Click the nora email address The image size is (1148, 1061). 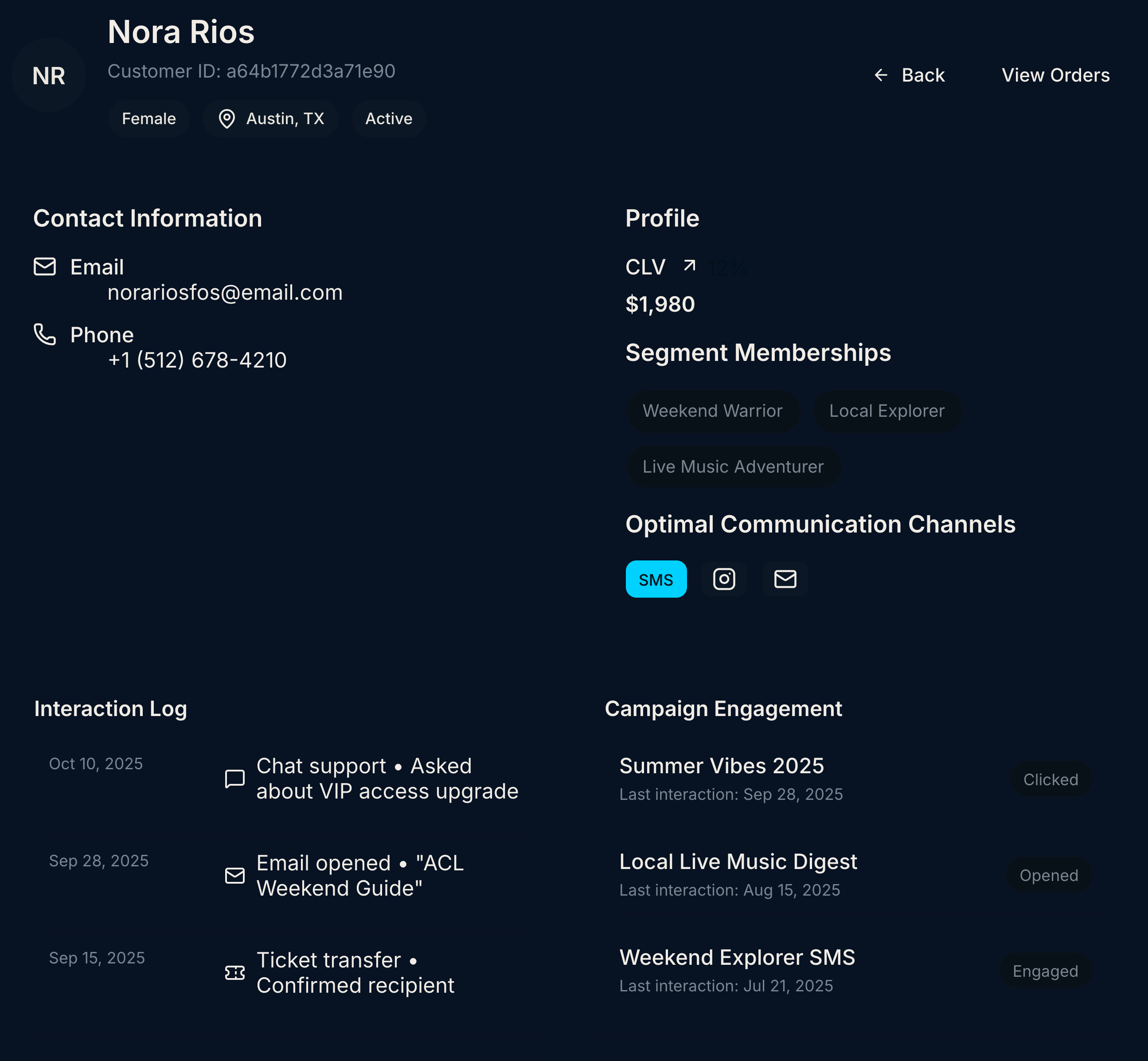point(225,293)
